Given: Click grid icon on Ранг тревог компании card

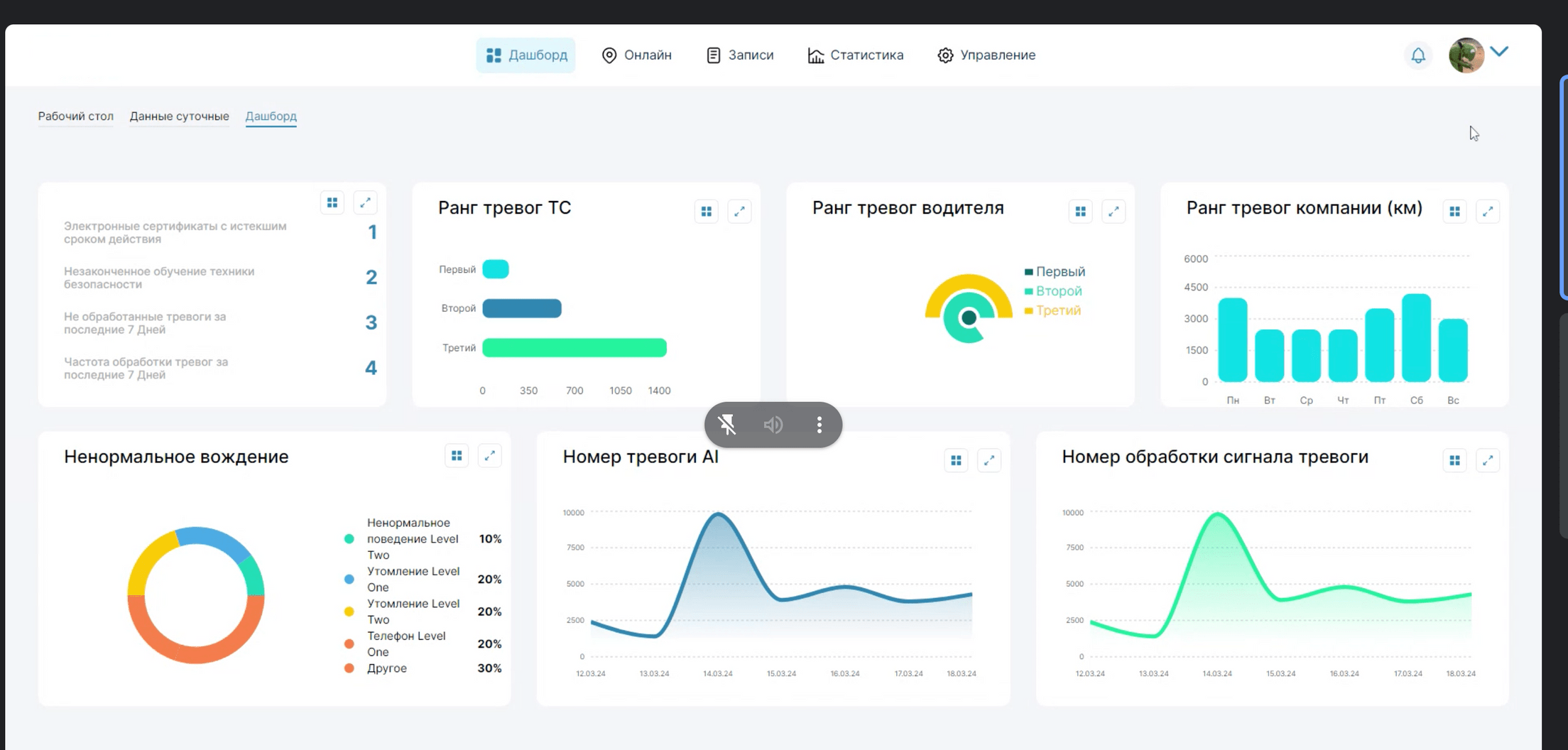Looking at the screenshot, I should click(x=1455, y=211).
